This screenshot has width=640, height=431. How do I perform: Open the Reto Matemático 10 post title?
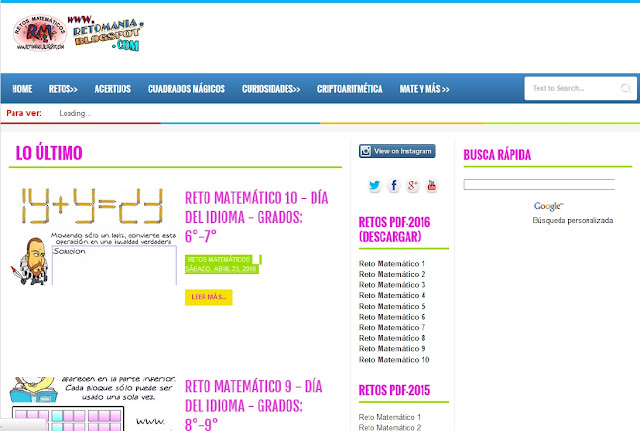tap(256, 217)
